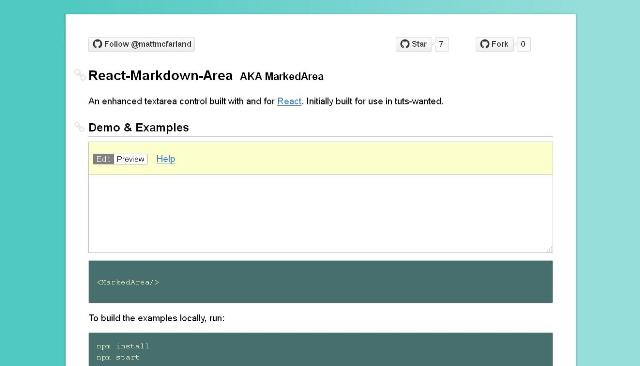The height and width of the screenshot is (366, 640).
Task: Click the npm start code line
Action: click(x=118, y=357)
